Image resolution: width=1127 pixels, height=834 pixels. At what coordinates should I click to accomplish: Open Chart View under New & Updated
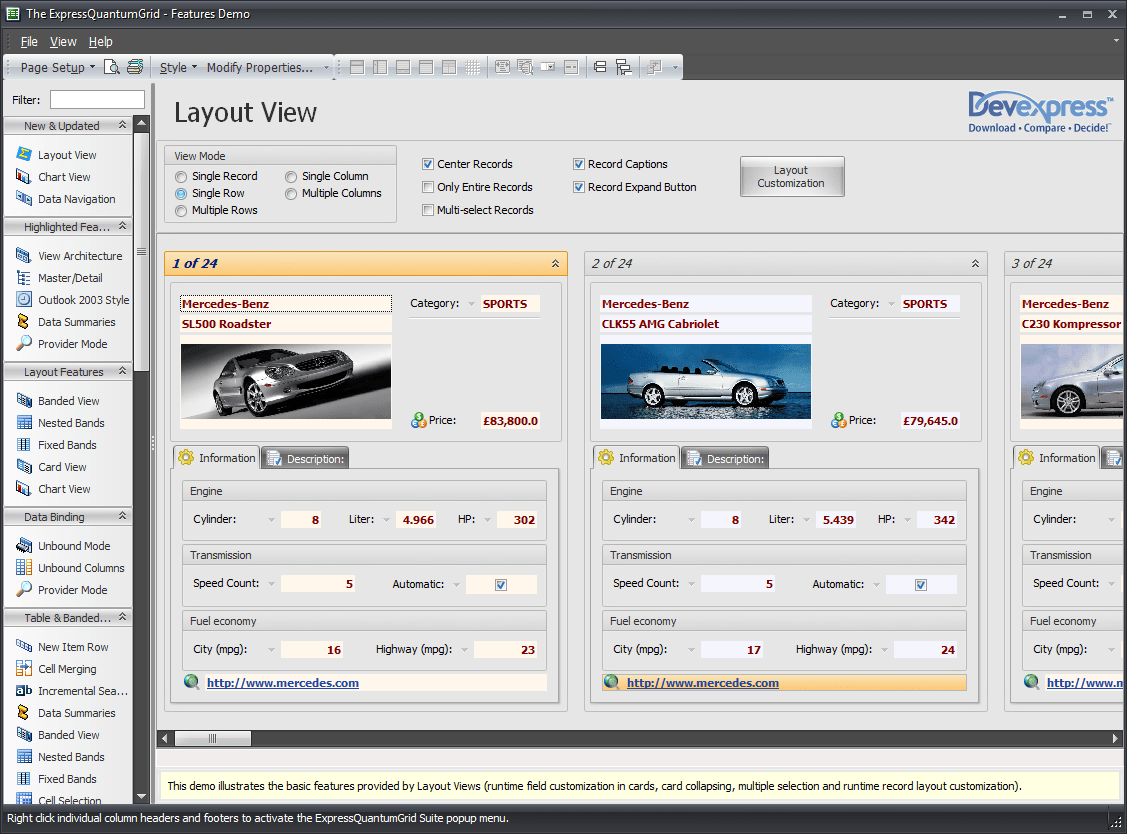(x=64, y=177)
